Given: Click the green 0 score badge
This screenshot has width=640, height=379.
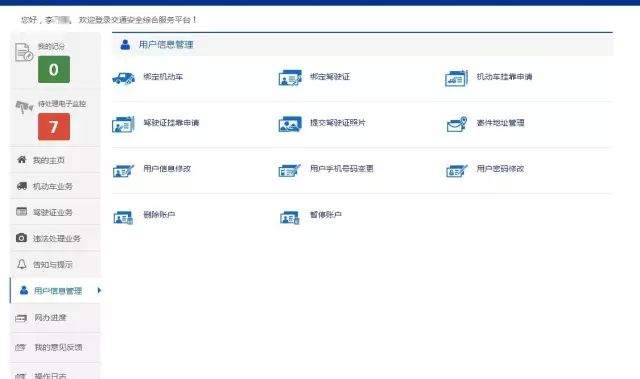Looking at the screenshot, I should (x=54, y=69).
